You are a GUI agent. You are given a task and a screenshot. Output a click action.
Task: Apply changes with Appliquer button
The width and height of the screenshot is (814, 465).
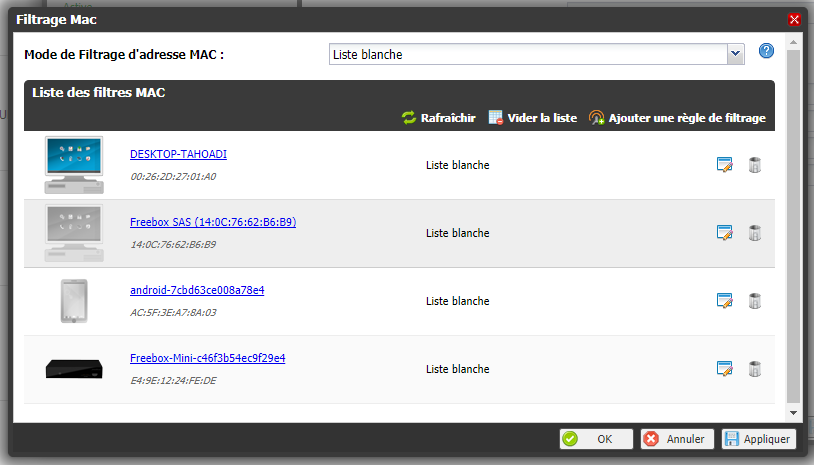[x=758, y=439]
